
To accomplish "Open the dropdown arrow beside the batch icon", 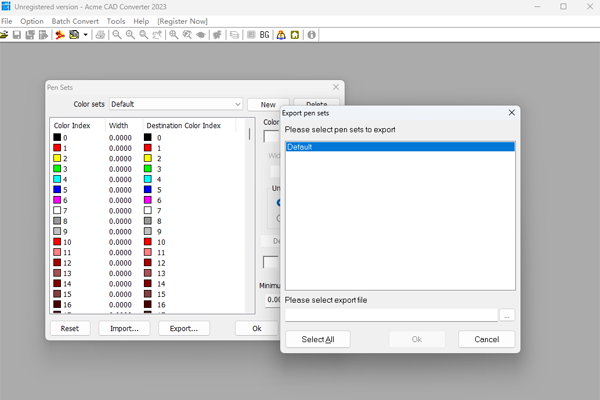I will click(86, 34).
